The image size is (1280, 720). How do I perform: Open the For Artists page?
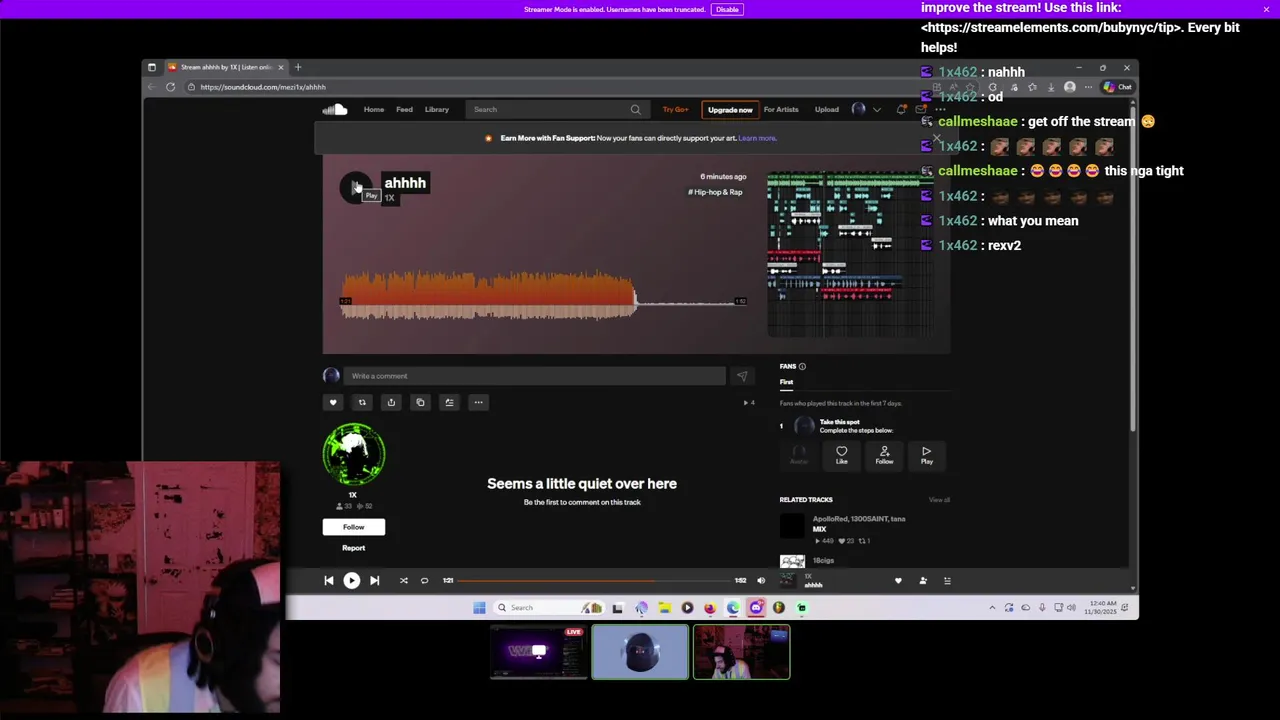click(x=781, y=110)
